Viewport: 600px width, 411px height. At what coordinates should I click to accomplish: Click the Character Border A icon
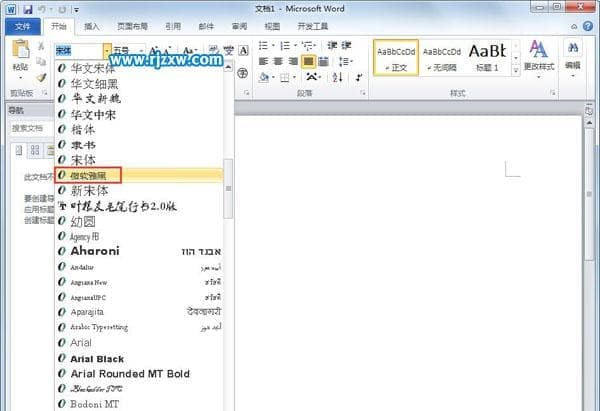click(243, 51)
